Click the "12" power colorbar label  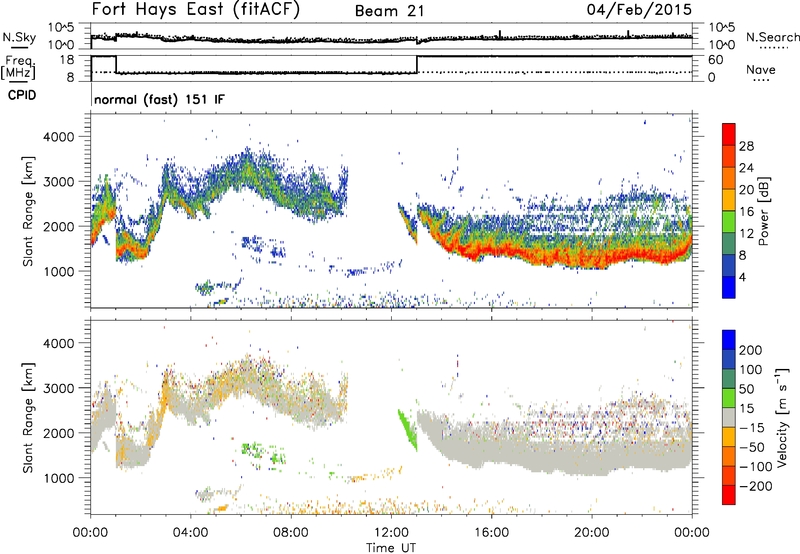pyautogui.click(x=746, y=234)
